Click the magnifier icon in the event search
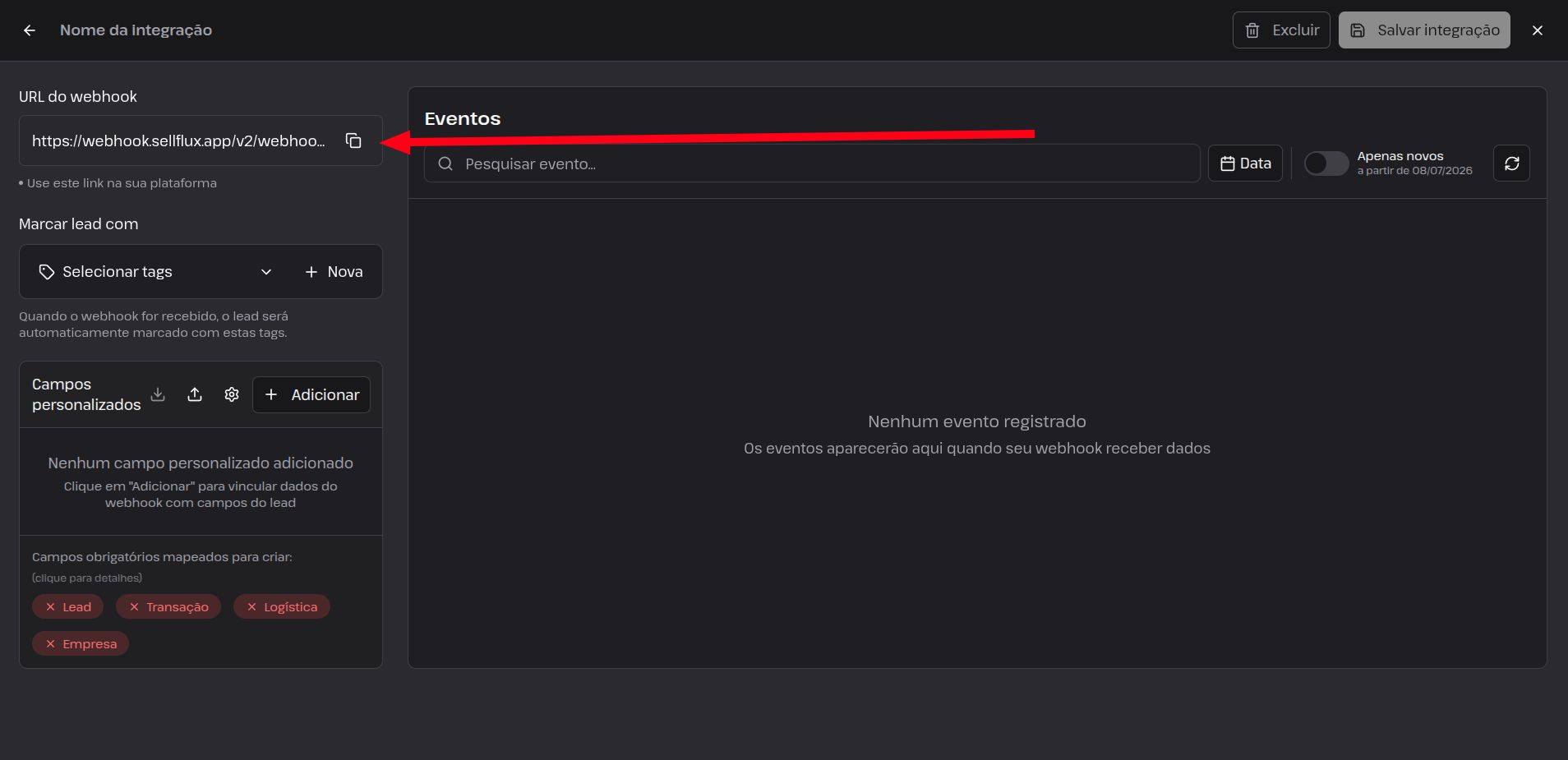 [445, 164]
